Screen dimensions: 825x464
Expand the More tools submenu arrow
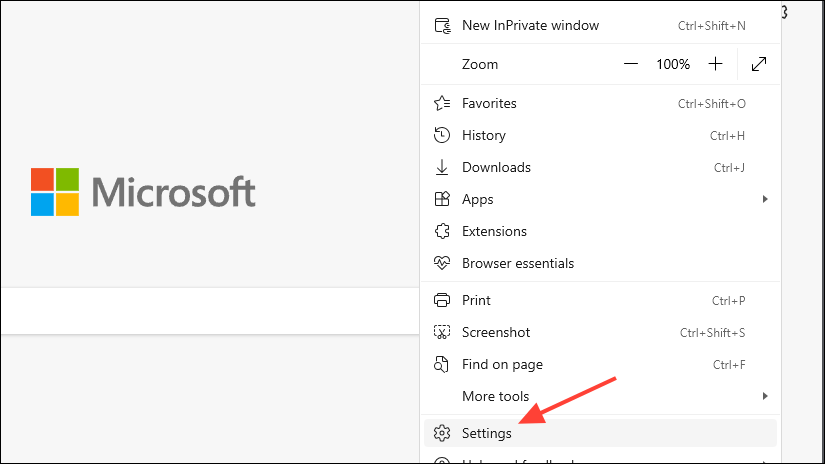pyautogui.click(x=765, y=396)
